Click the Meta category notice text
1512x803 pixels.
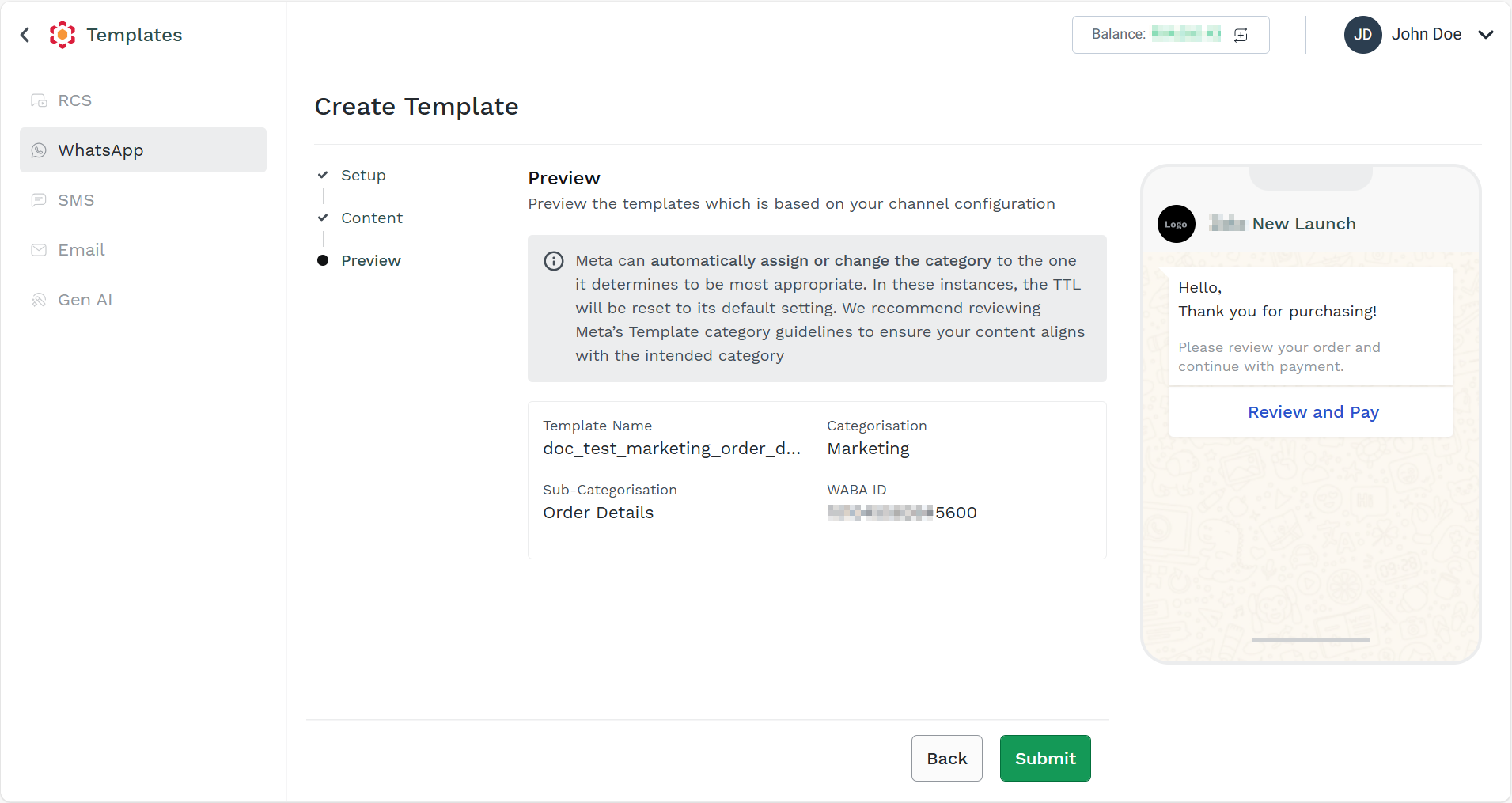[830, 309]
